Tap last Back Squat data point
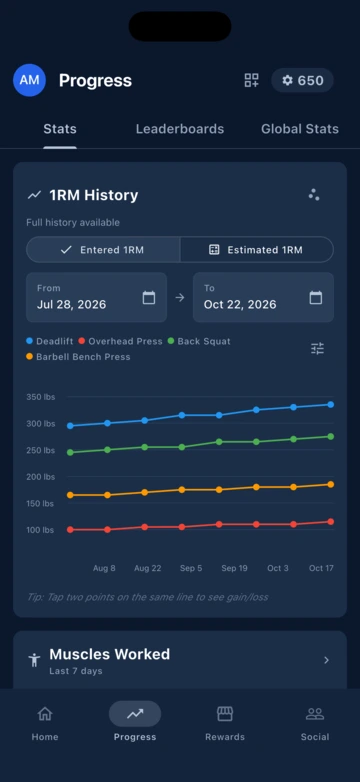This screenshot has width=360, height=782. point(331,436)
